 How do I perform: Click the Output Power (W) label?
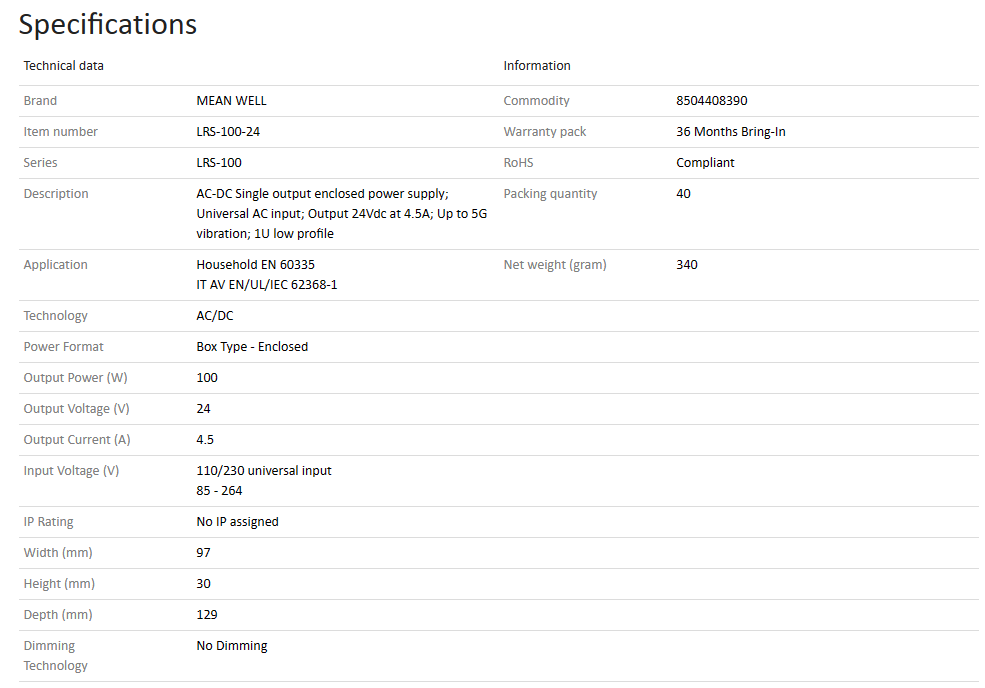click(77, 378)
